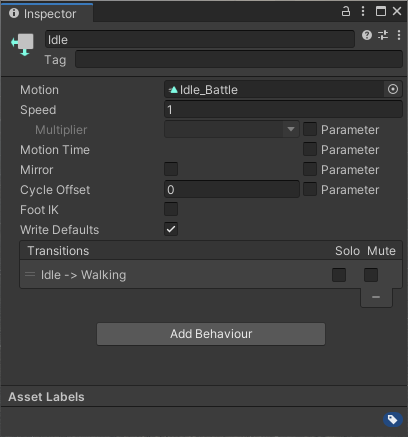Click the Idle_Battle animation clip icon
Image resolution: width=408 pixels, height=437 pixels.
pyautogui.click(x=173, y=90)
